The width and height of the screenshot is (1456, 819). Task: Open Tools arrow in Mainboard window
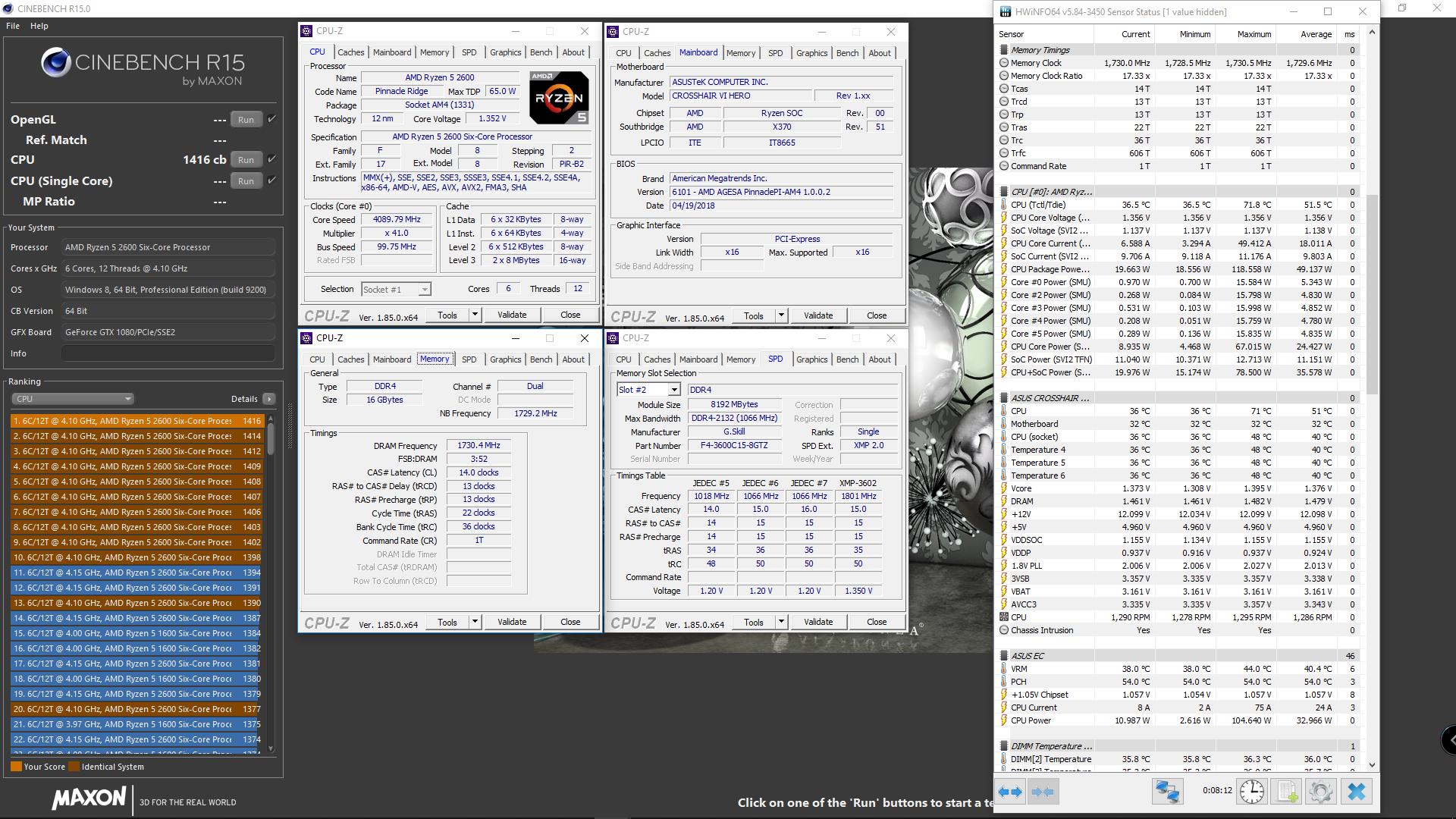point(781,315)
